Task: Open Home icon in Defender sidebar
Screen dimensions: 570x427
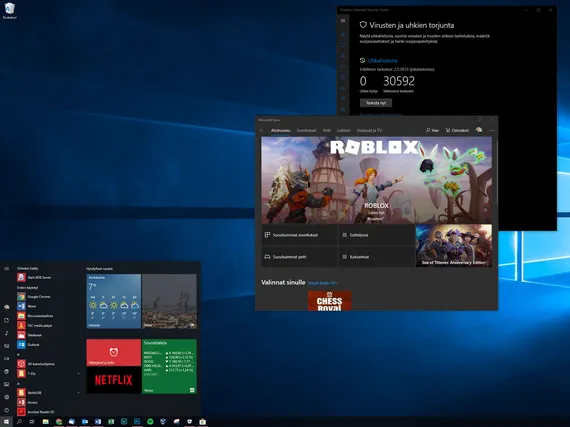Action: pos(343,34)
